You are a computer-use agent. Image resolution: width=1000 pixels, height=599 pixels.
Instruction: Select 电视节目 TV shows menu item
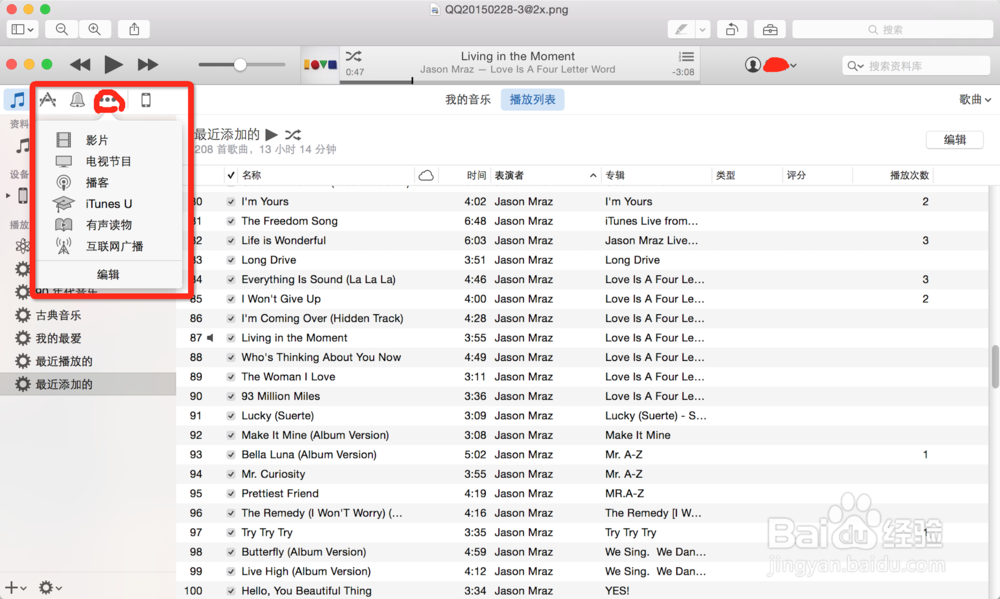click(108, 161)
